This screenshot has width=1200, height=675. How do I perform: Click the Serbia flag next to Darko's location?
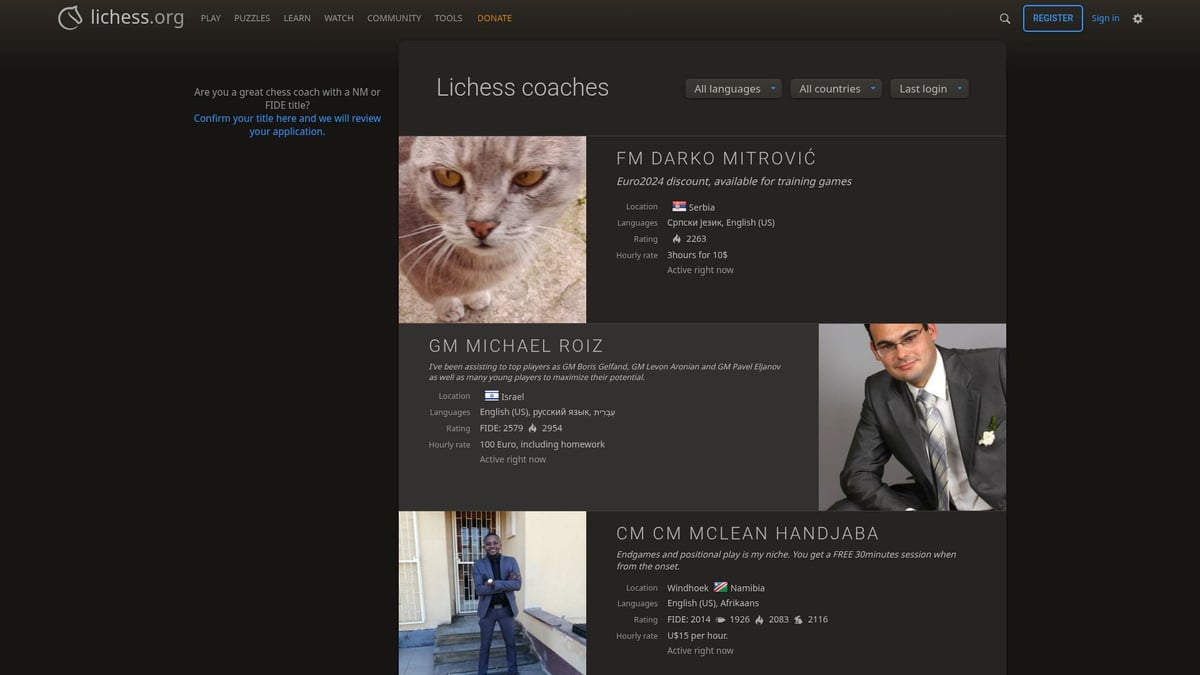click(679, 207)
